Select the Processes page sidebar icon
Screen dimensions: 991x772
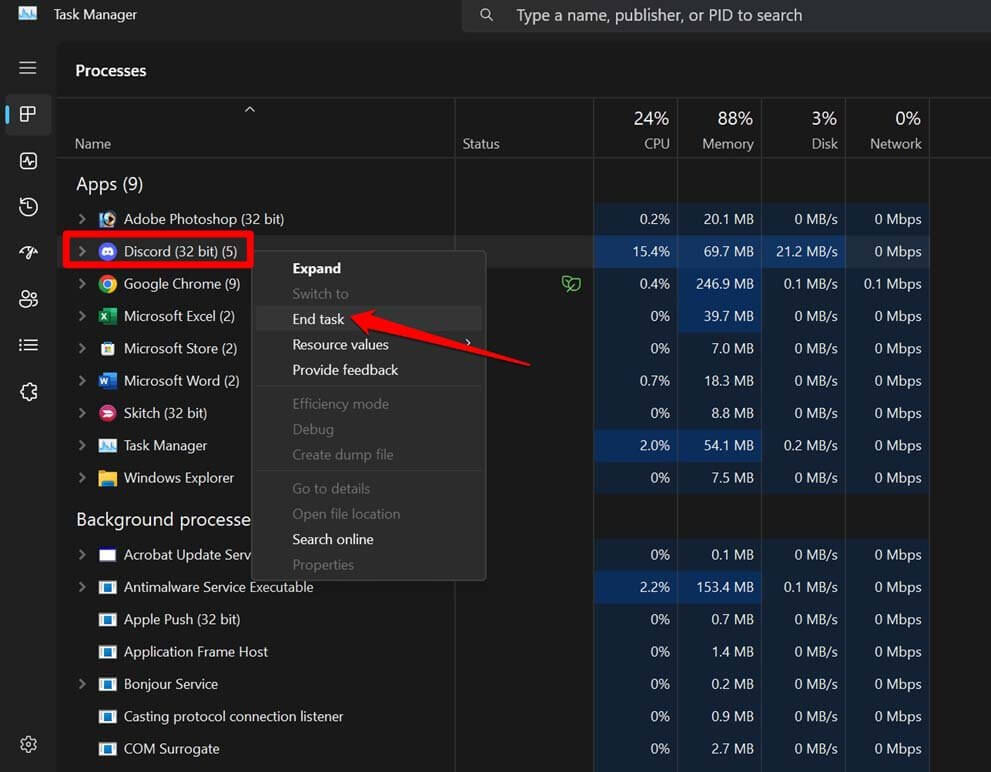pos(28,114)
